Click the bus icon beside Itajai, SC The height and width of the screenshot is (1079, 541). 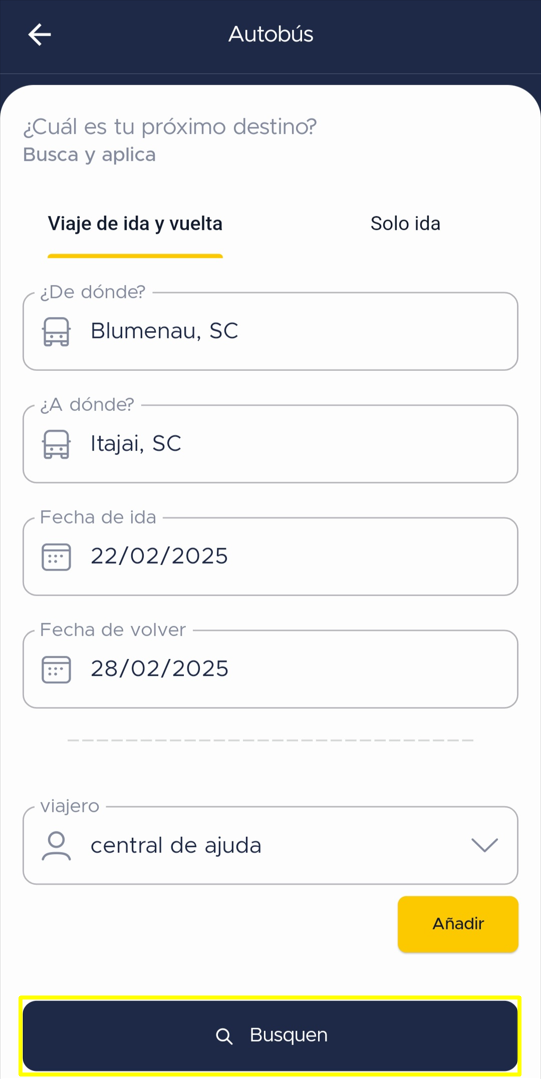click(x=56, y=444)
